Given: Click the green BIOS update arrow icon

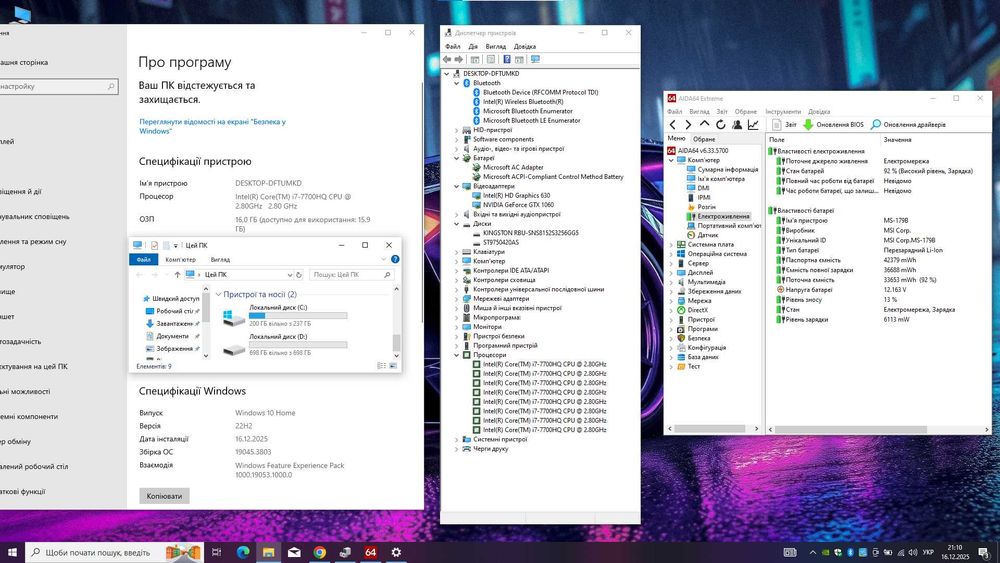Looking at the screenshot, I should [x=808, y=125].
